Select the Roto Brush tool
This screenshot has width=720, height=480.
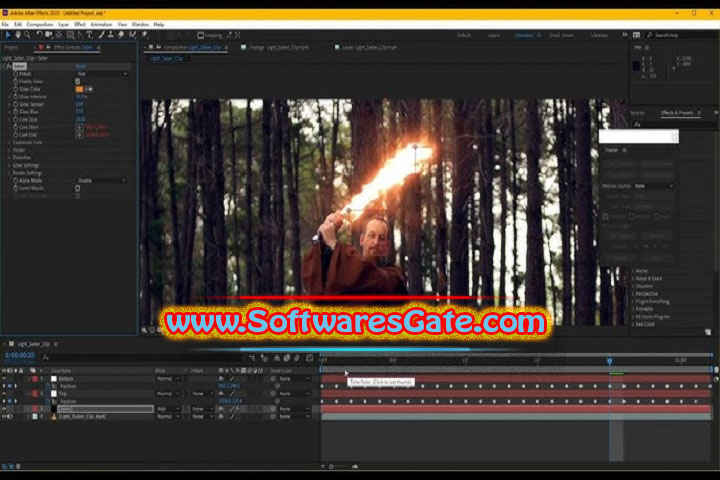tap(133, 35)
